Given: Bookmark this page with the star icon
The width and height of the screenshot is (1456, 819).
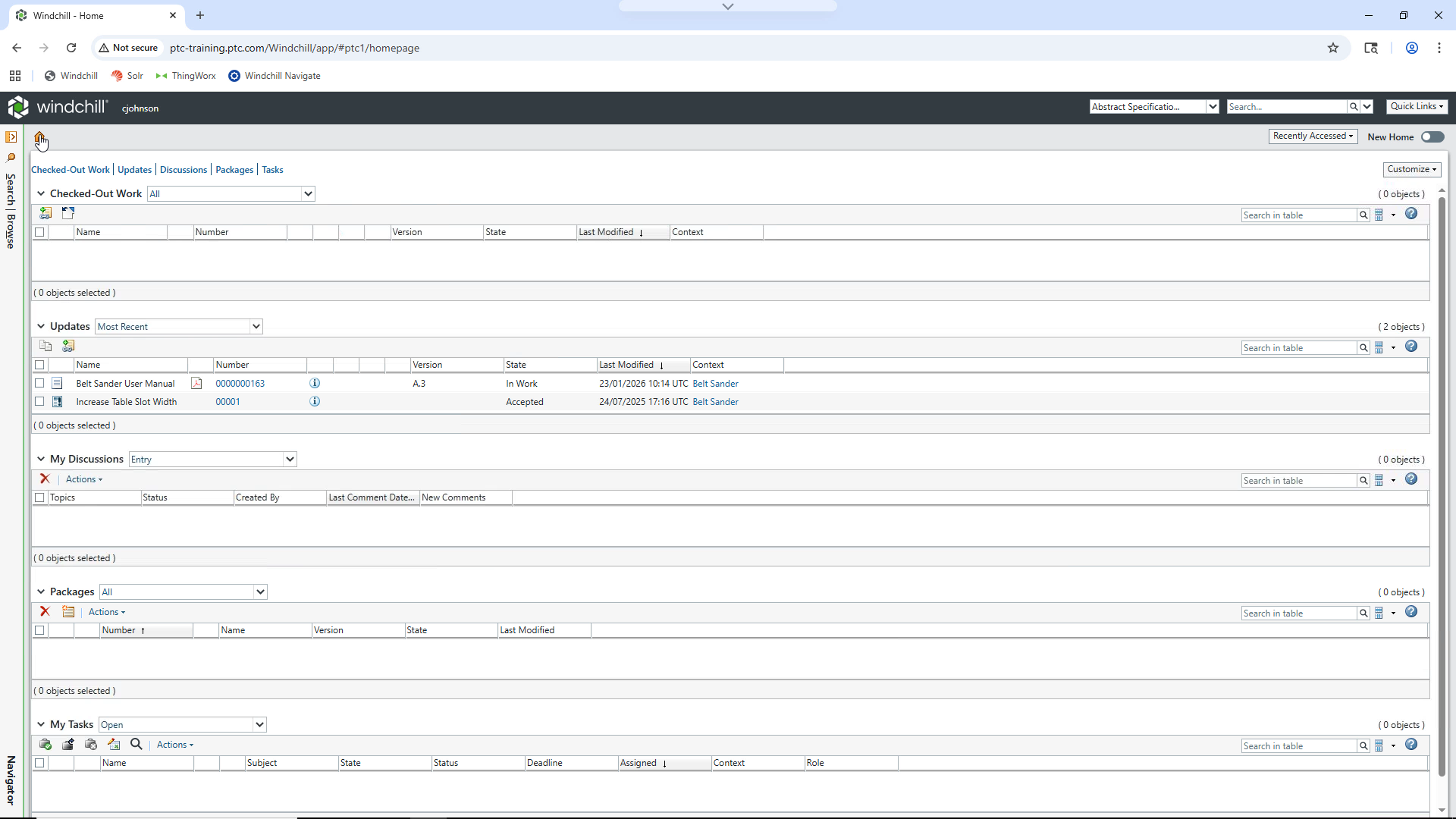Looking at the screenshot, I should pos(1333,48).
